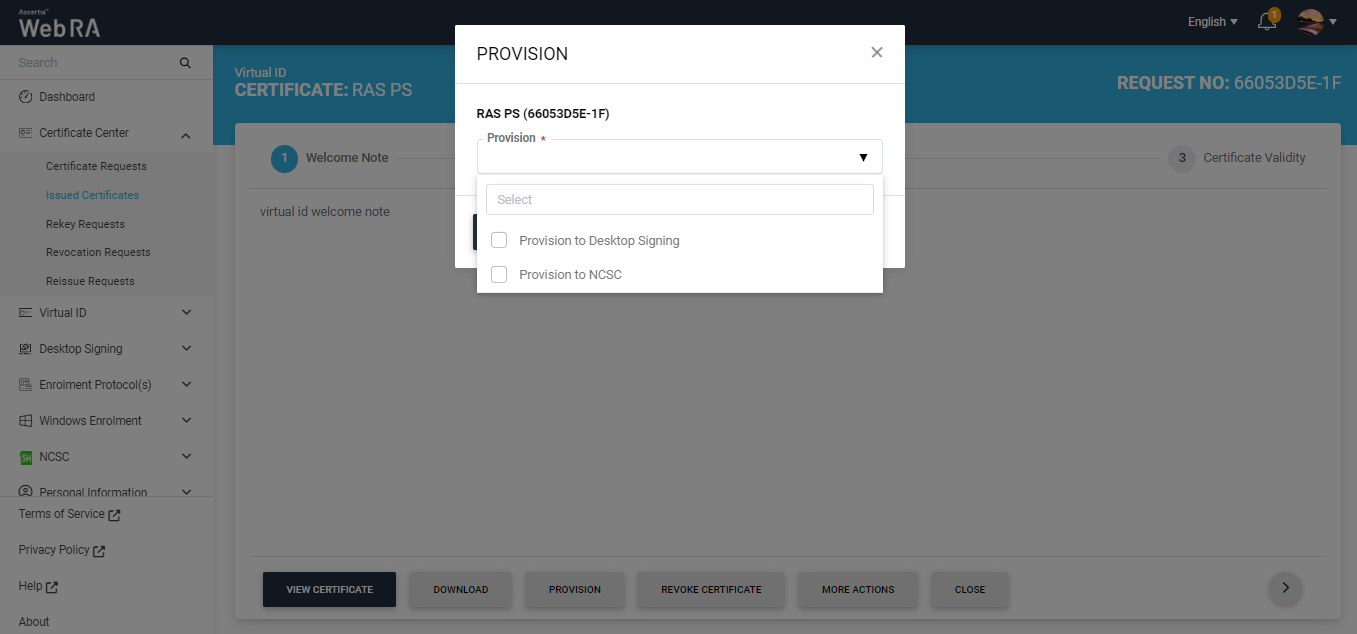Check Provision to Desktop Signing option
The image size is (1357, 634).
coord(499,240)
